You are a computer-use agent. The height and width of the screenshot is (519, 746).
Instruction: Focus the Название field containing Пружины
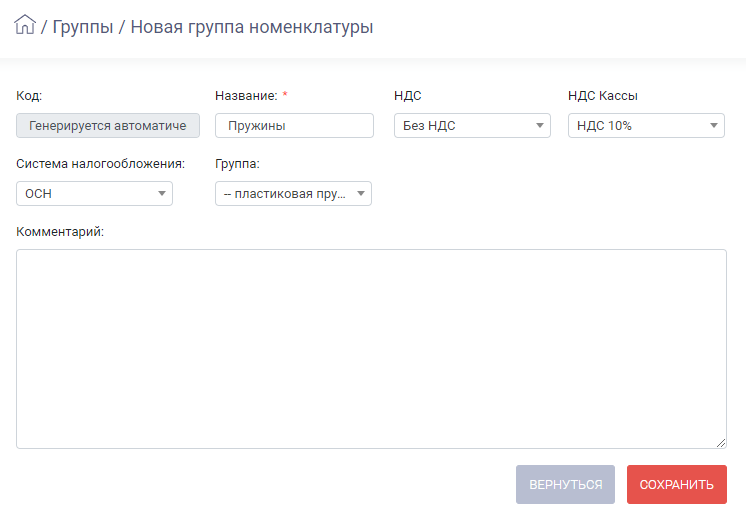294,126
